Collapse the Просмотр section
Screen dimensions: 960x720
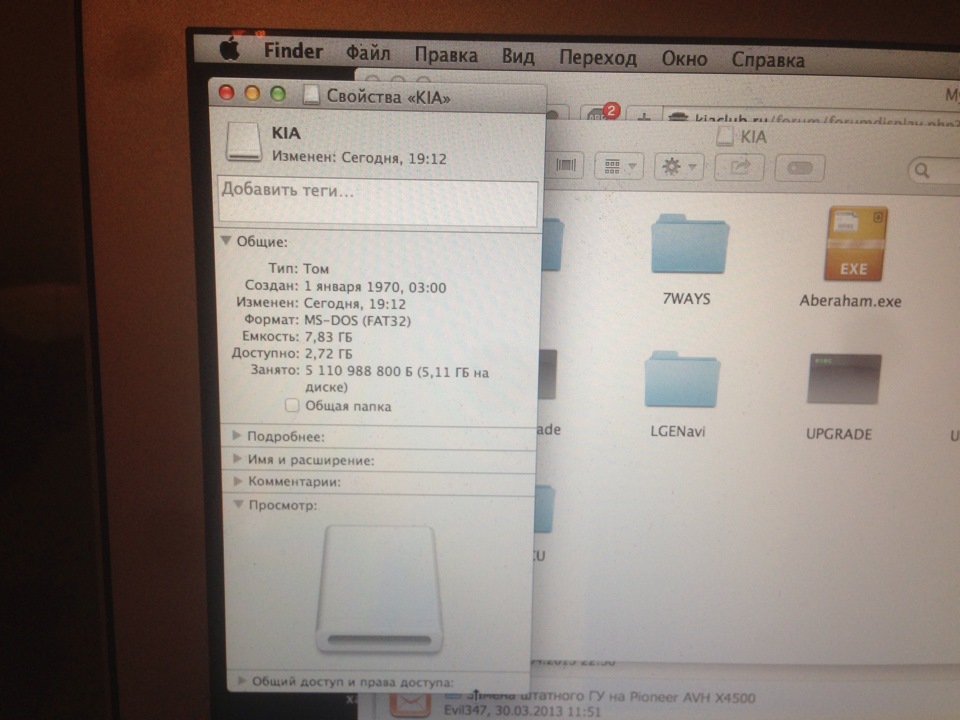[x=238, y=504]
